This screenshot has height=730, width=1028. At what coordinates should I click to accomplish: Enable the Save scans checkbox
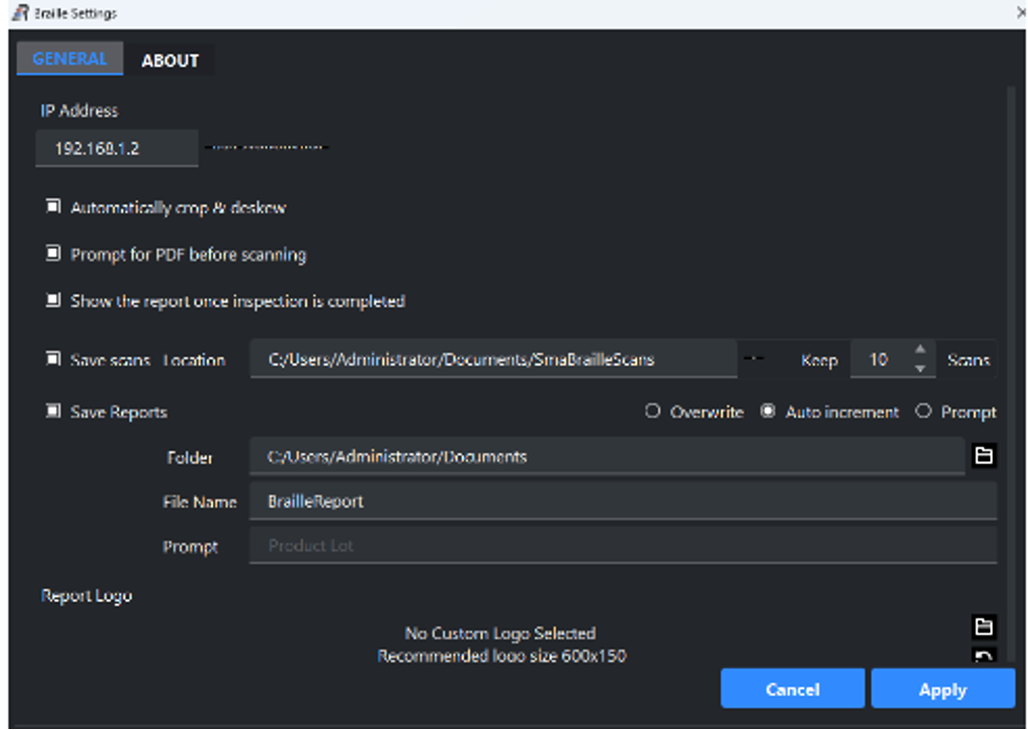(x=53, y=359)
